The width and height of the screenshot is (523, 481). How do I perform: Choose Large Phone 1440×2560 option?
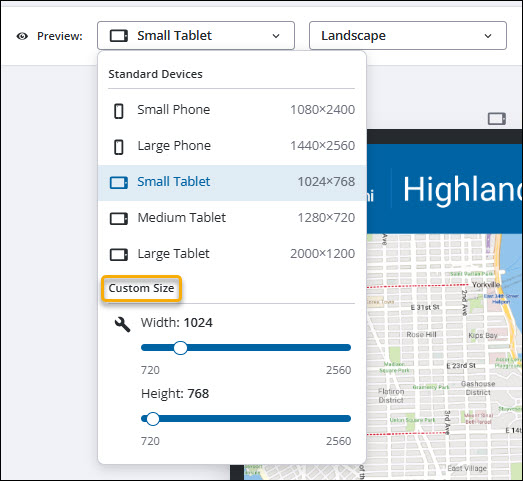click(232, 146)
